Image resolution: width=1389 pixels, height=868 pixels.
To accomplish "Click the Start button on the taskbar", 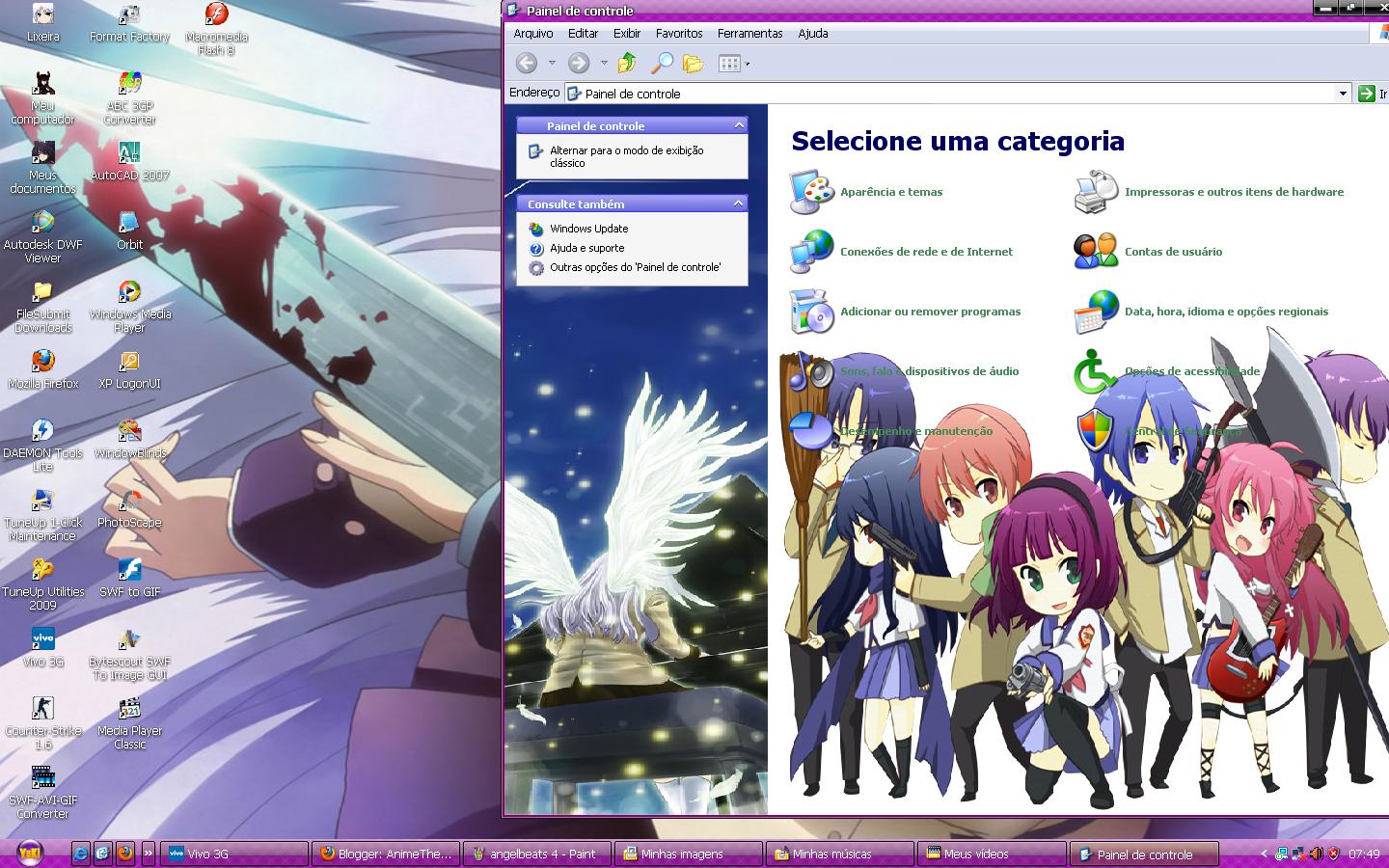I will pos(31,853).
